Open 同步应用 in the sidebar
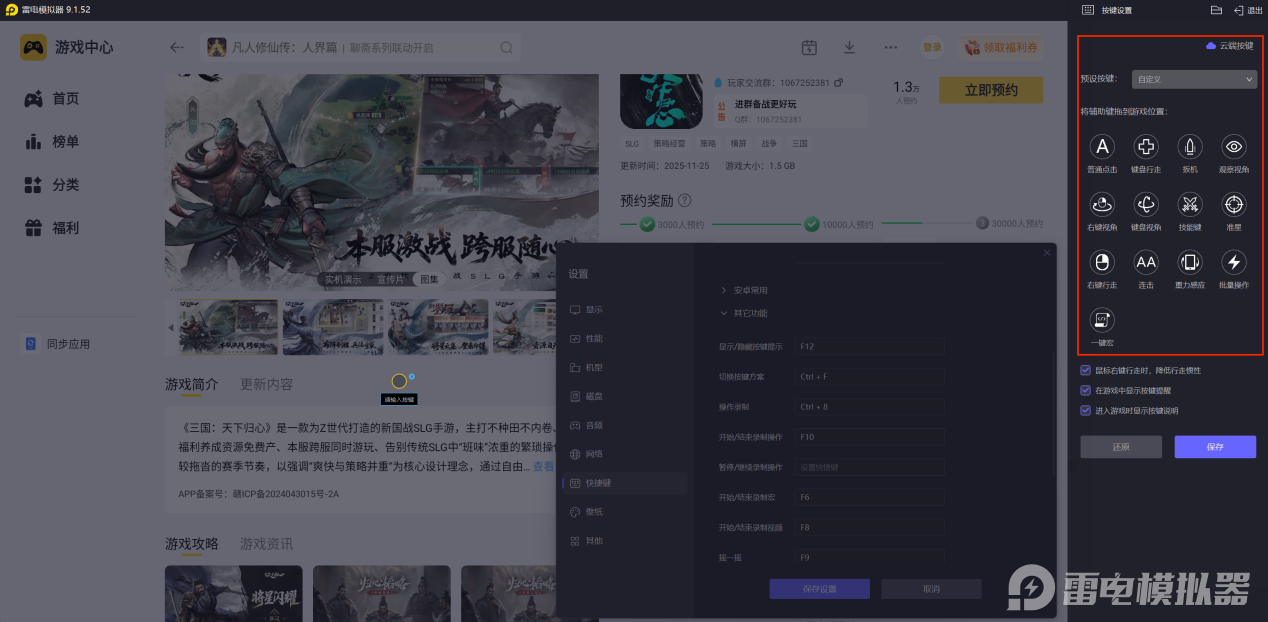 pos(57,344)
